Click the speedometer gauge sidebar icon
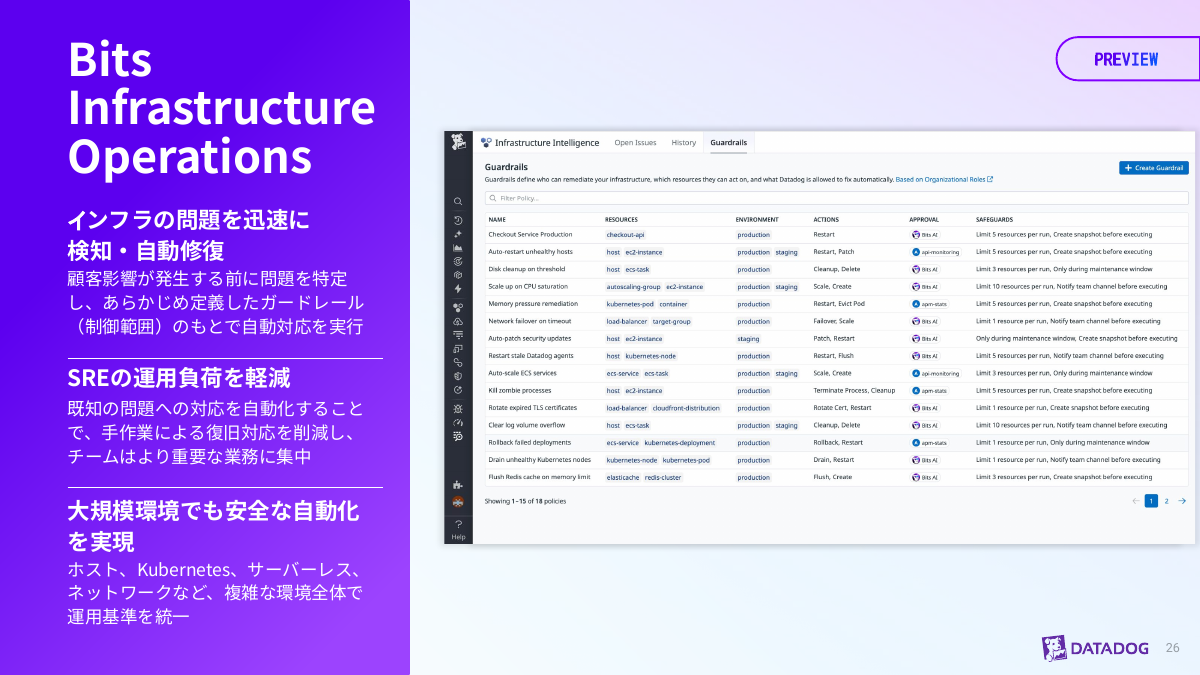Screen dimensions: 1200x675 458,422
